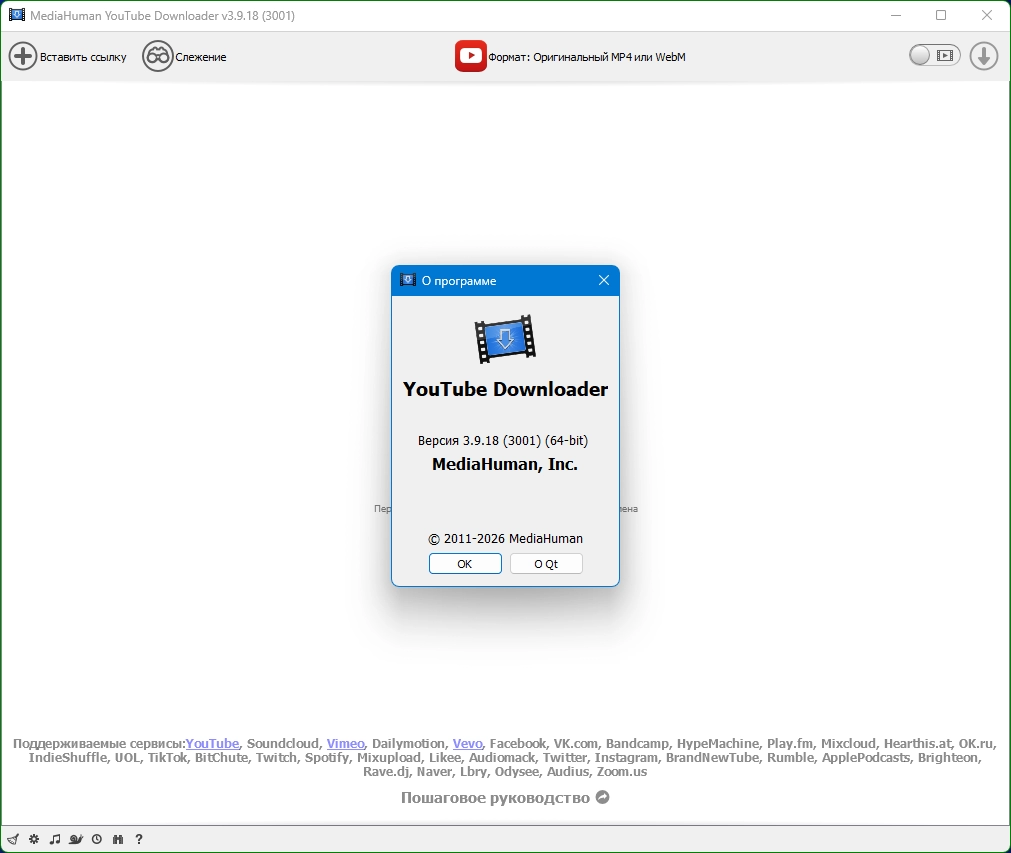Click the app icon in the main window title bar
Image resolution: width=1011 pixels, height=853 pixels.
click(17, 15)
